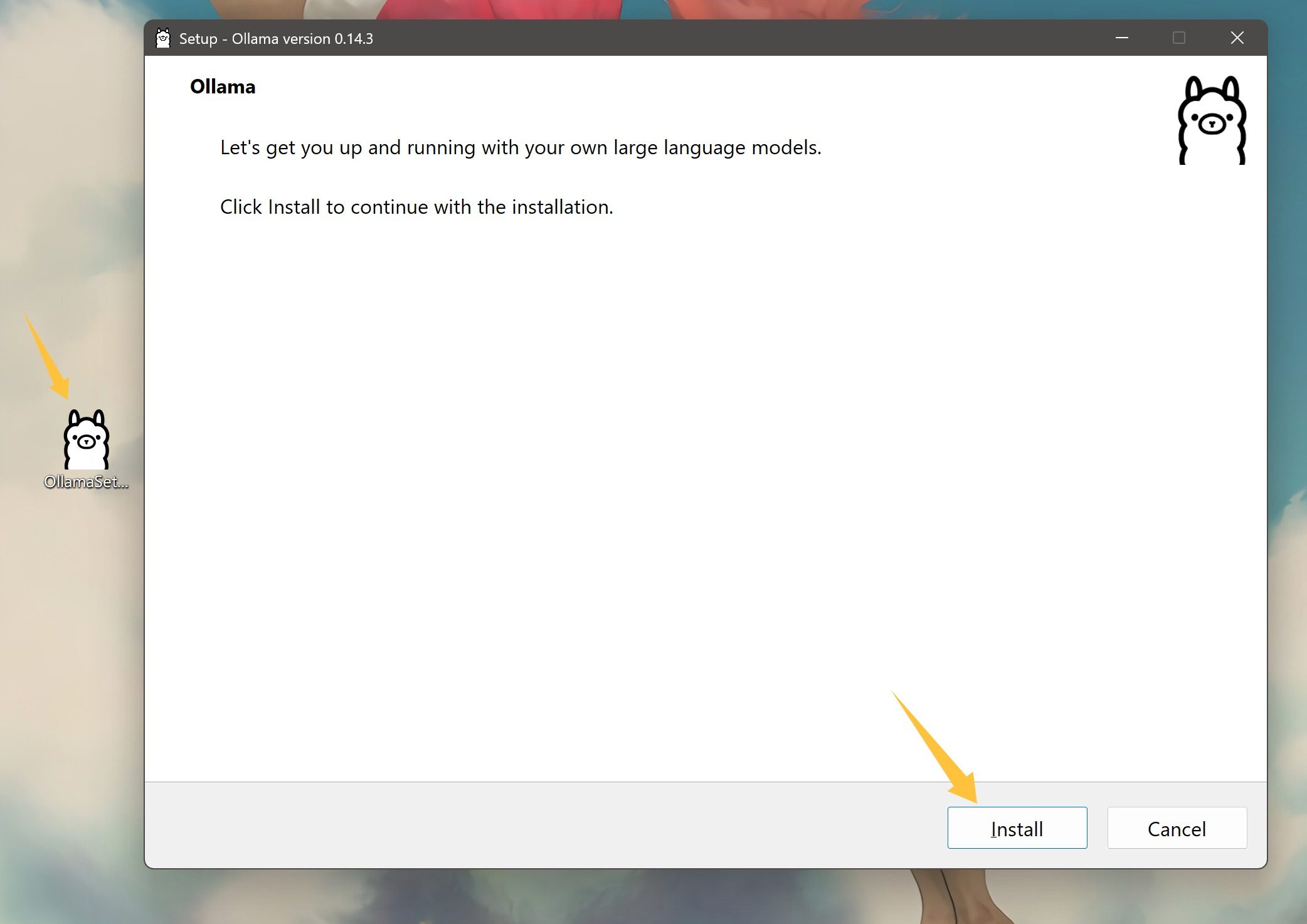The width and height of the screenshot is (1307, 924).
Task: Click empty white area of the wizard page
Action: tap(627, 470)
